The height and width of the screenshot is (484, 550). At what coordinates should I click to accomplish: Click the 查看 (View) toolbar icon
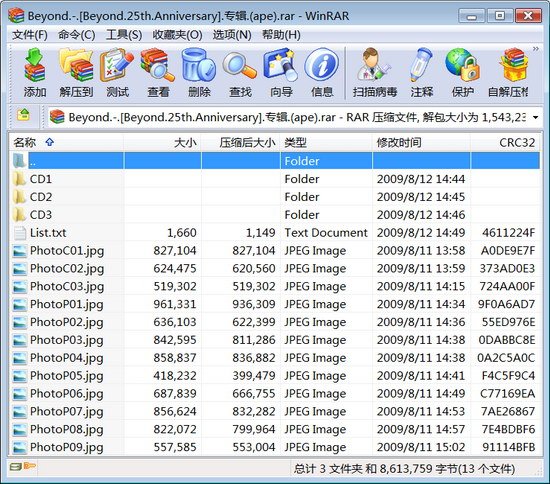click(158, 66)
